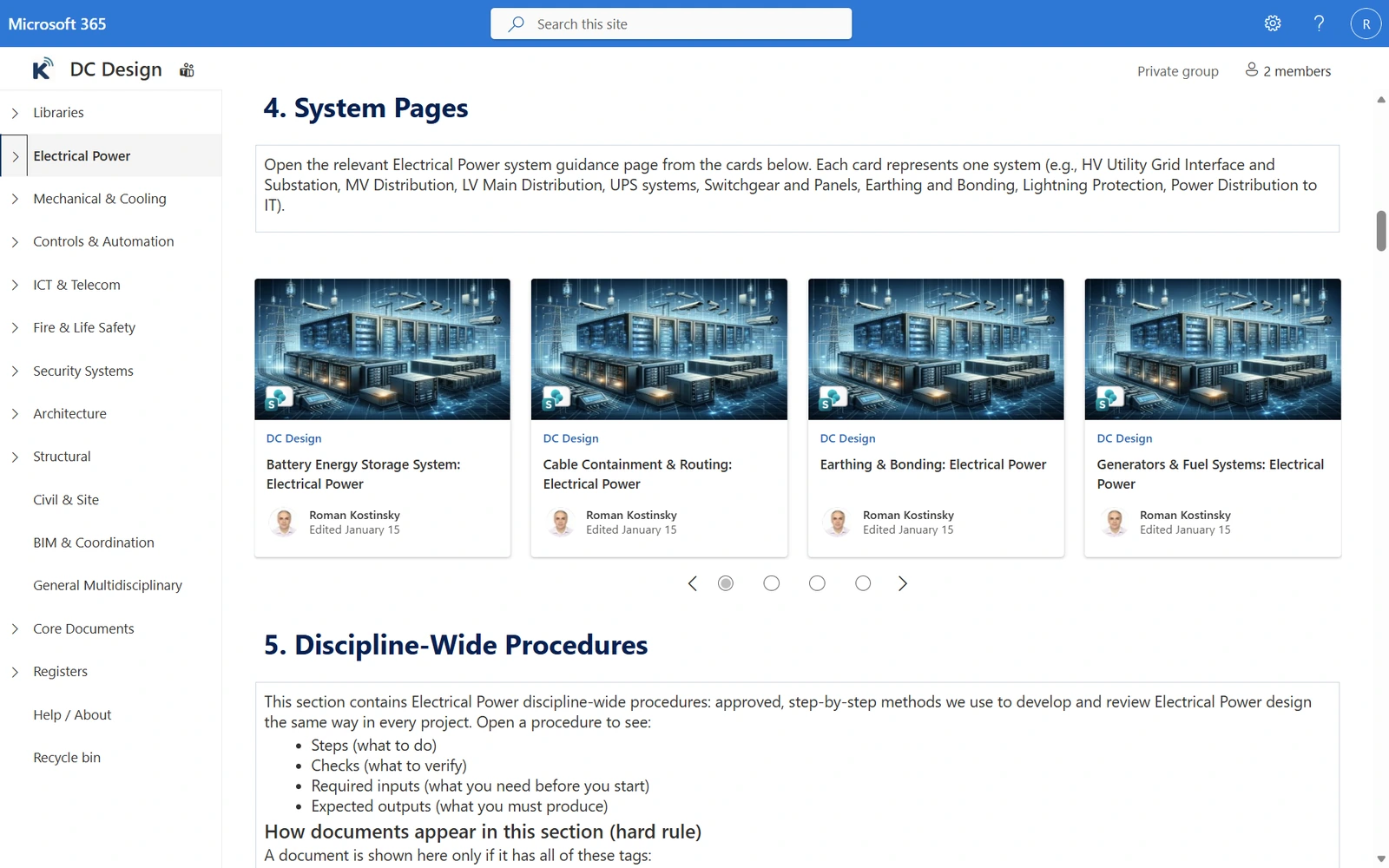Expand the Security Systems section
Screen dimensions: 1389x868
[14, 371]
